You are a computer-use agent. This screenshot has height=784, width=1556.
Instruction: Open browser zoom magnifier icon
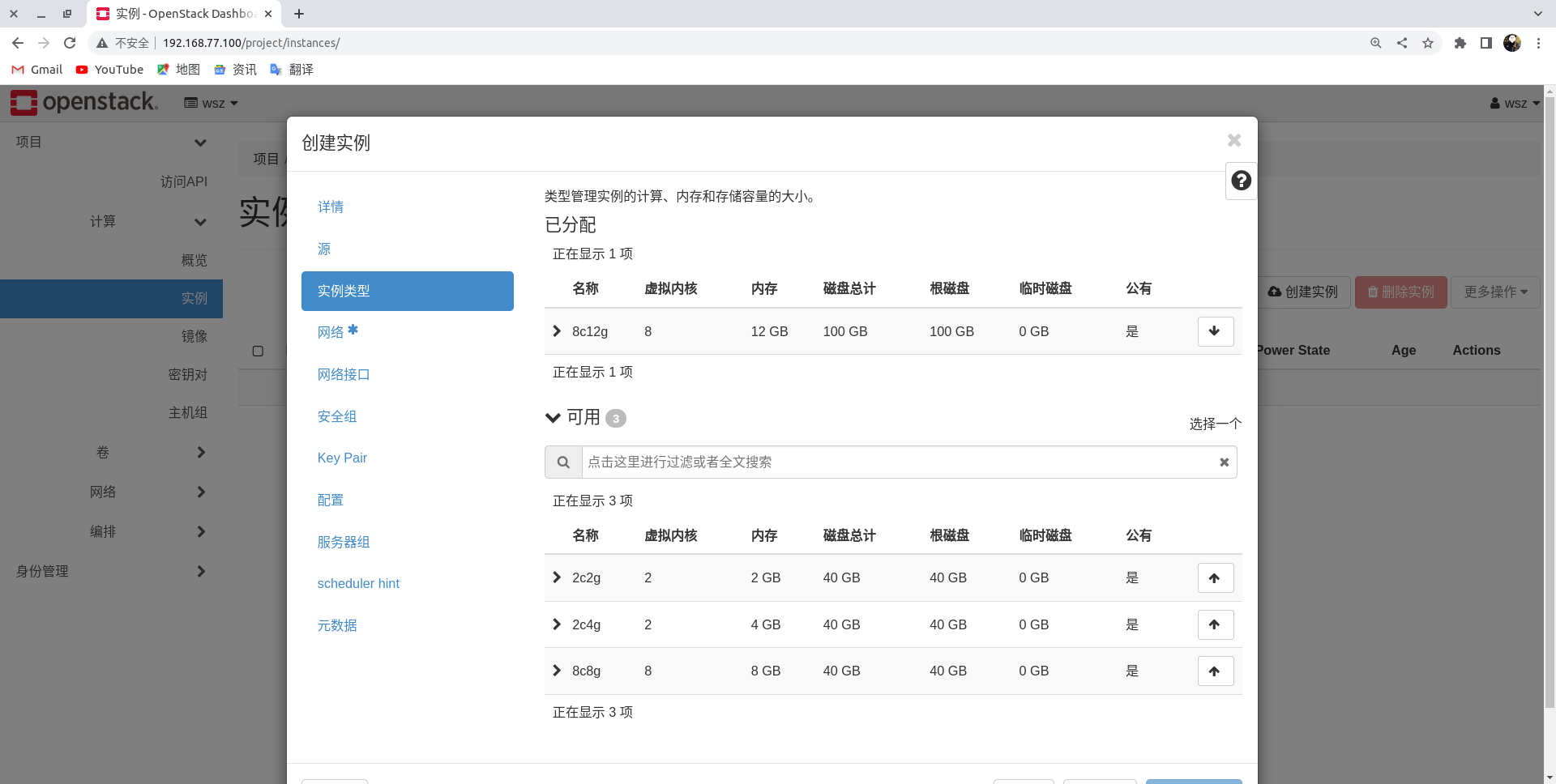click(1376, 43)
